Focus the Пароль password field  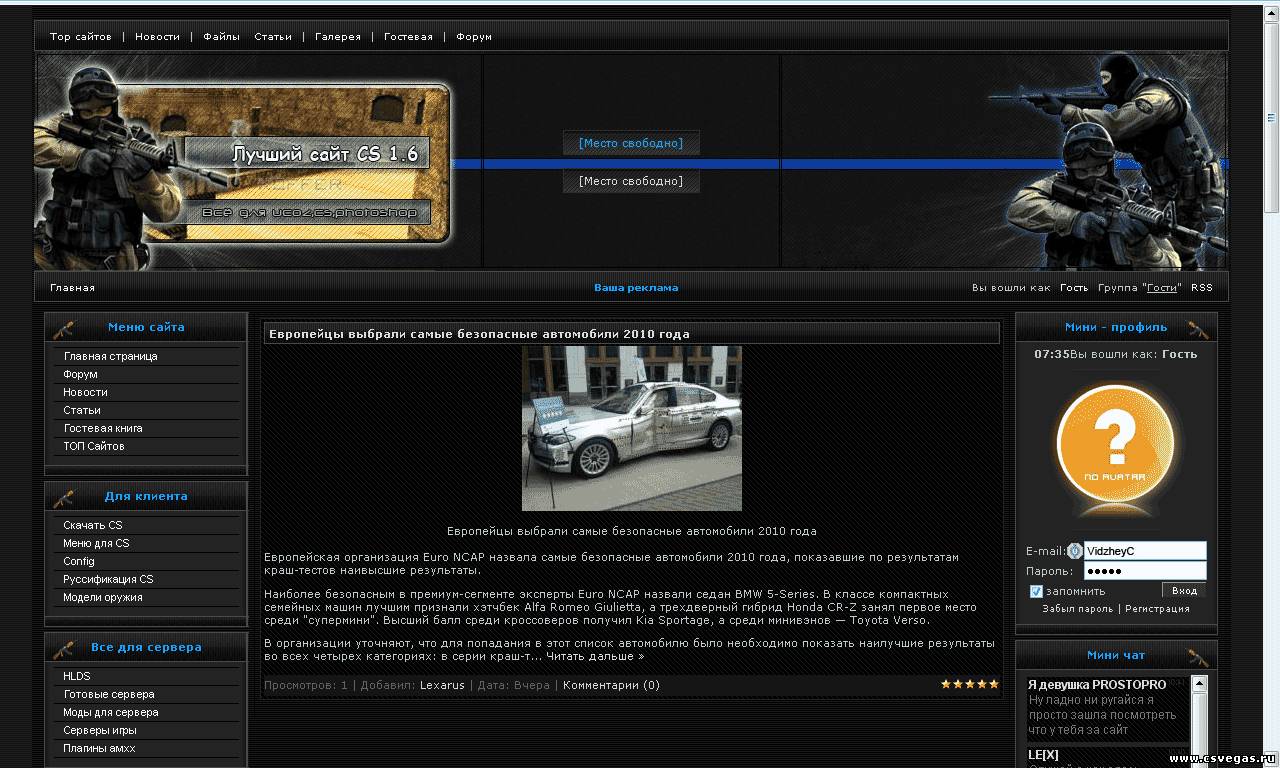click(1145, 571)
